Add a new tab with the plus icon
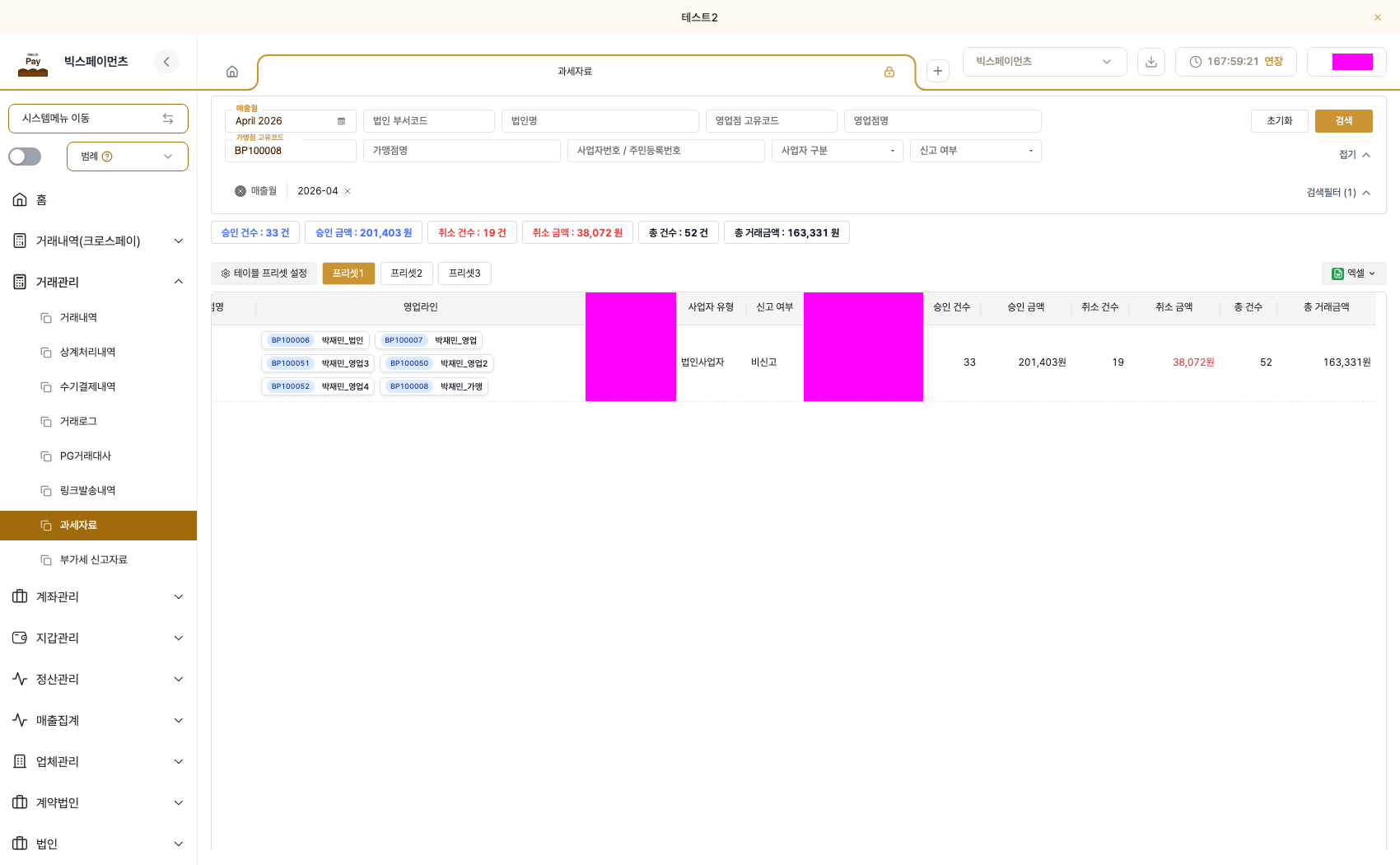The height and width of the screenshot is (865, 1400). pos(938,71)
